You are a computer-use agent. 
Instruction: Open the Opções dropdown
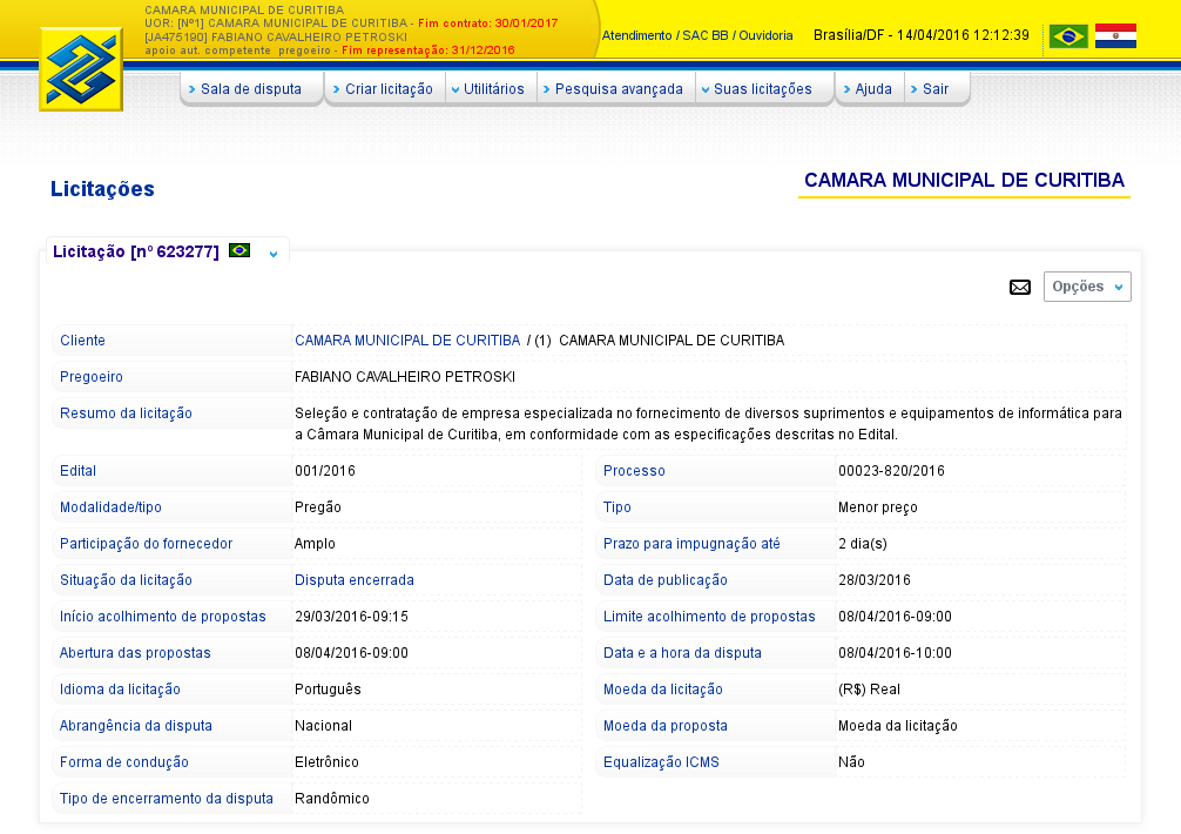[1087, 286]
